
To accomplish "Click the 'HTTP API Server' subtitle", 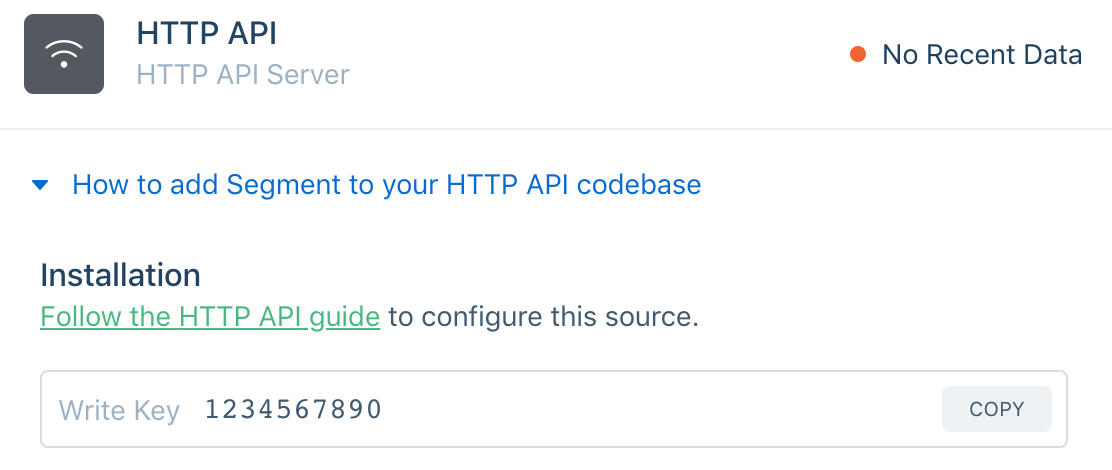I will click(243, 74).
